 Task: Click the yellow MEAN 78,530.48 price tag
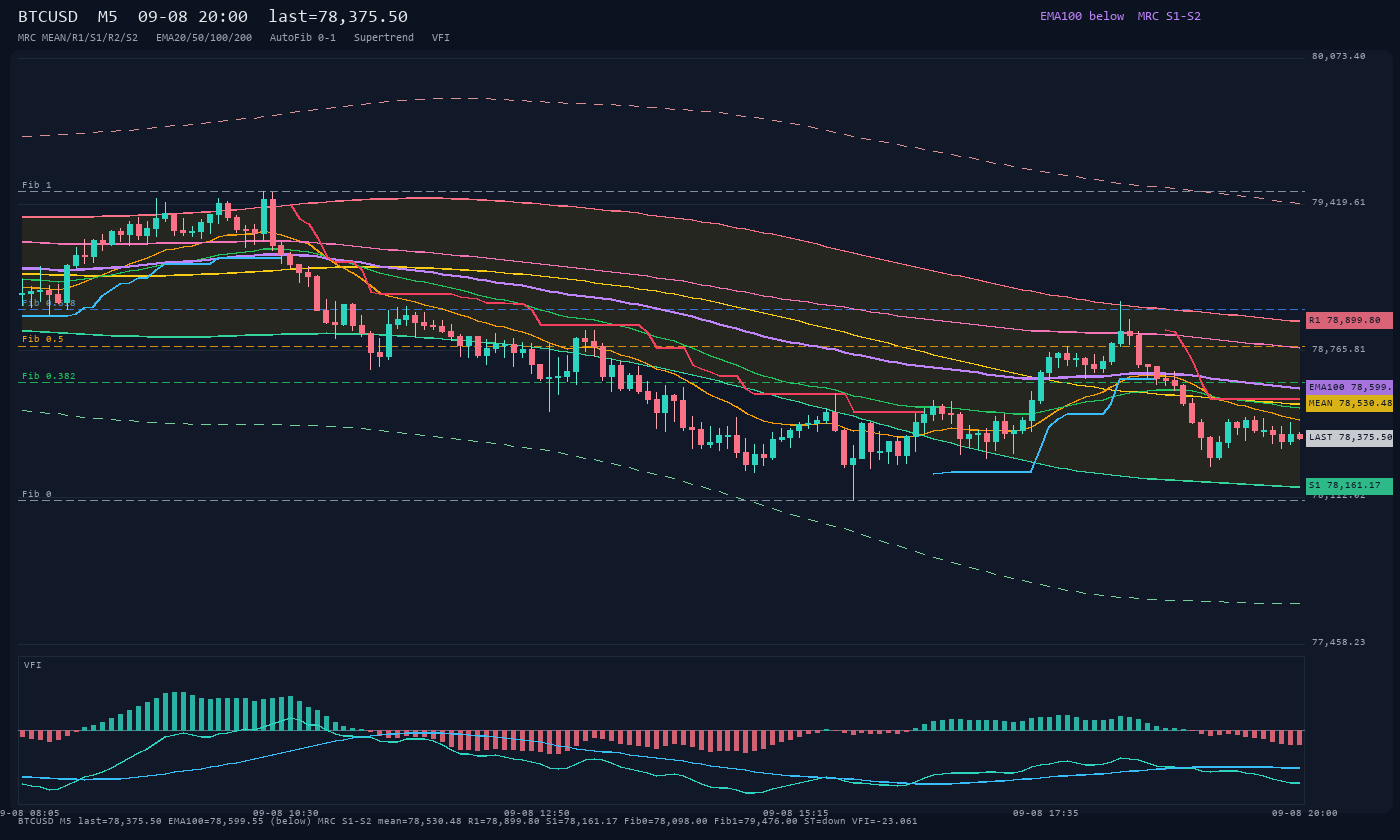coord(1349,403)
